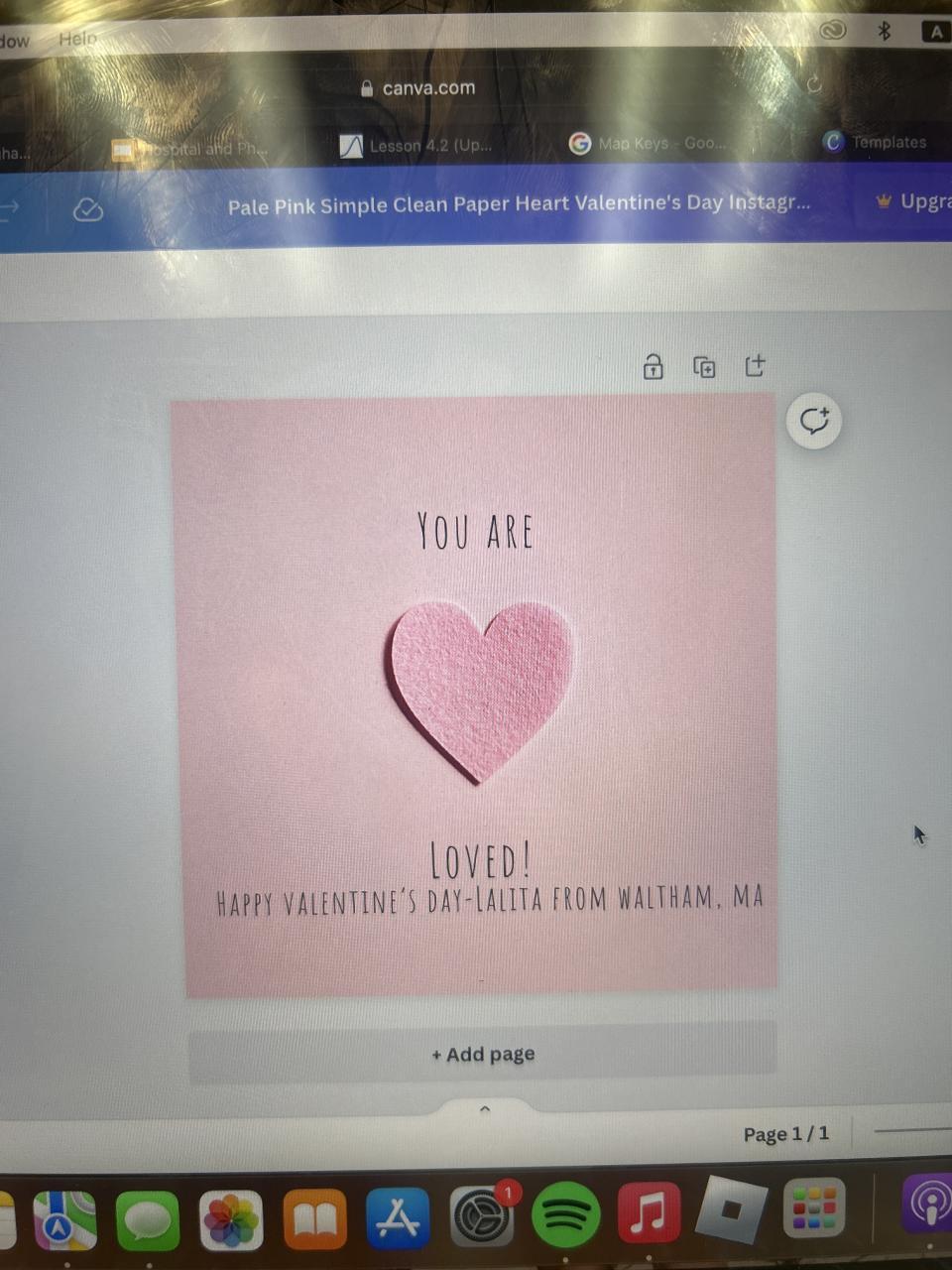This screenshot has width=952, height=1270.
Task: Click the cloud save status icon
Action: coord(88,210)
